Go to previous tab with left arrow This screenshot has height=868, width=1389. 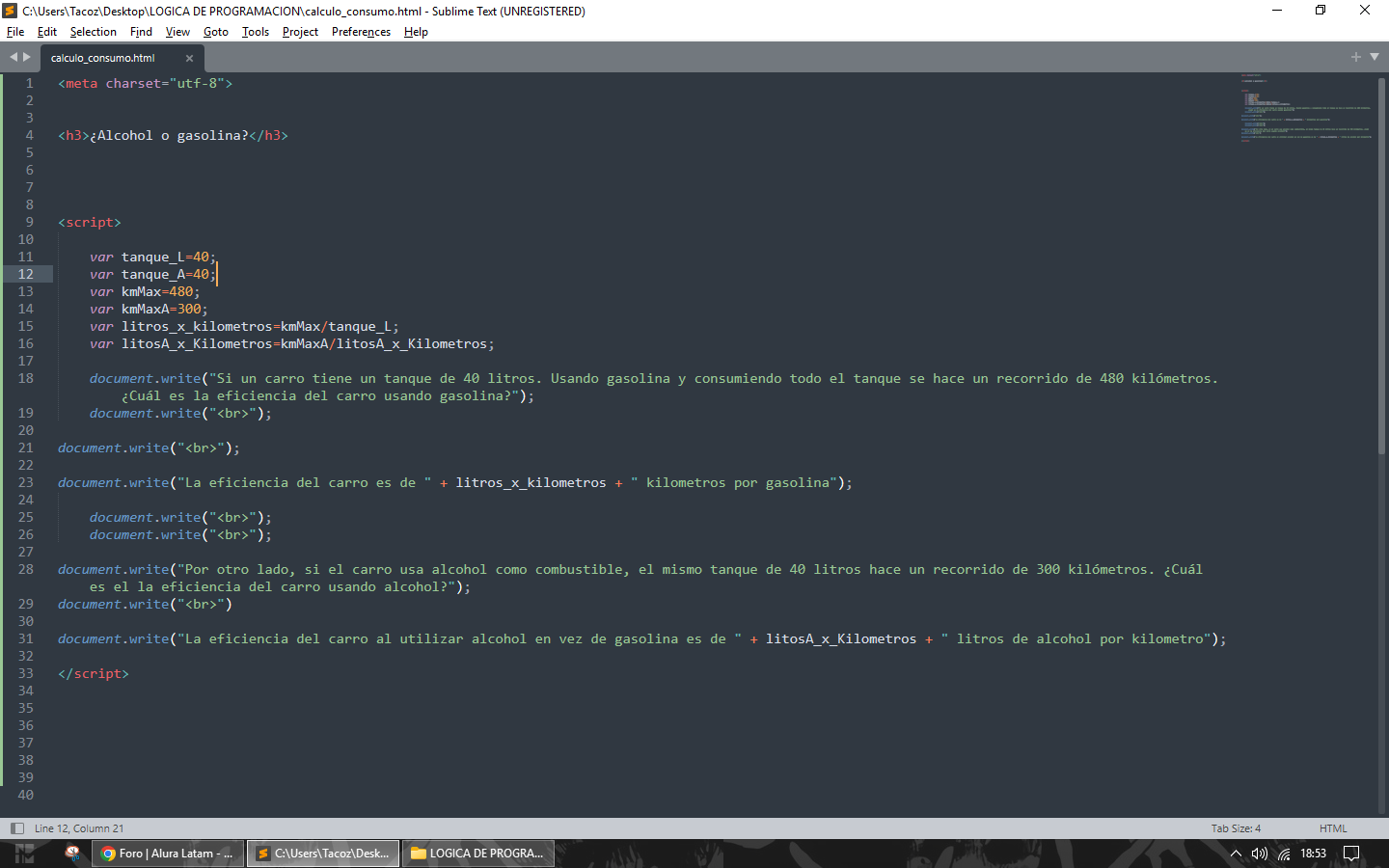[14, 57]
